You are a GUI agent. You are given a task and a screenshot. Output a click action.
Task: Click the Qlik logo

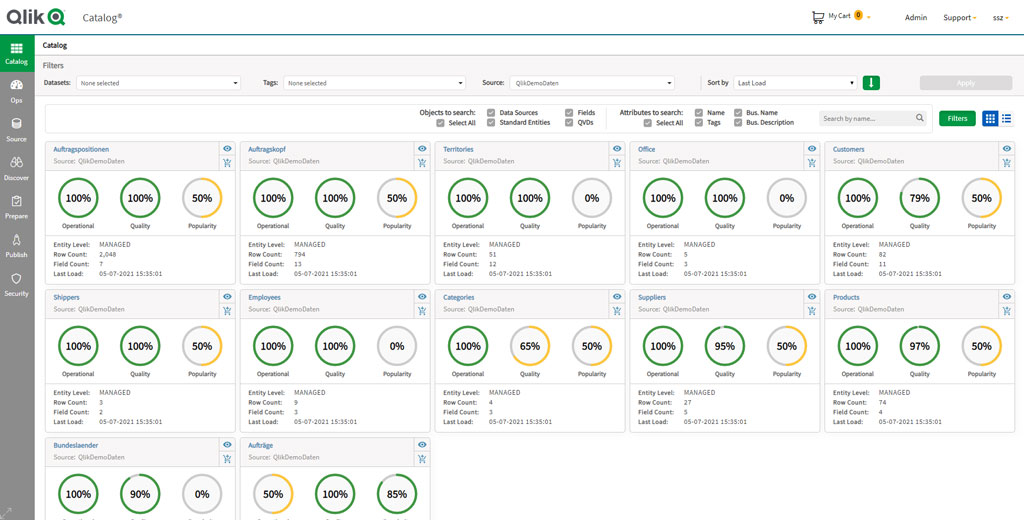[x=37, y=17]
